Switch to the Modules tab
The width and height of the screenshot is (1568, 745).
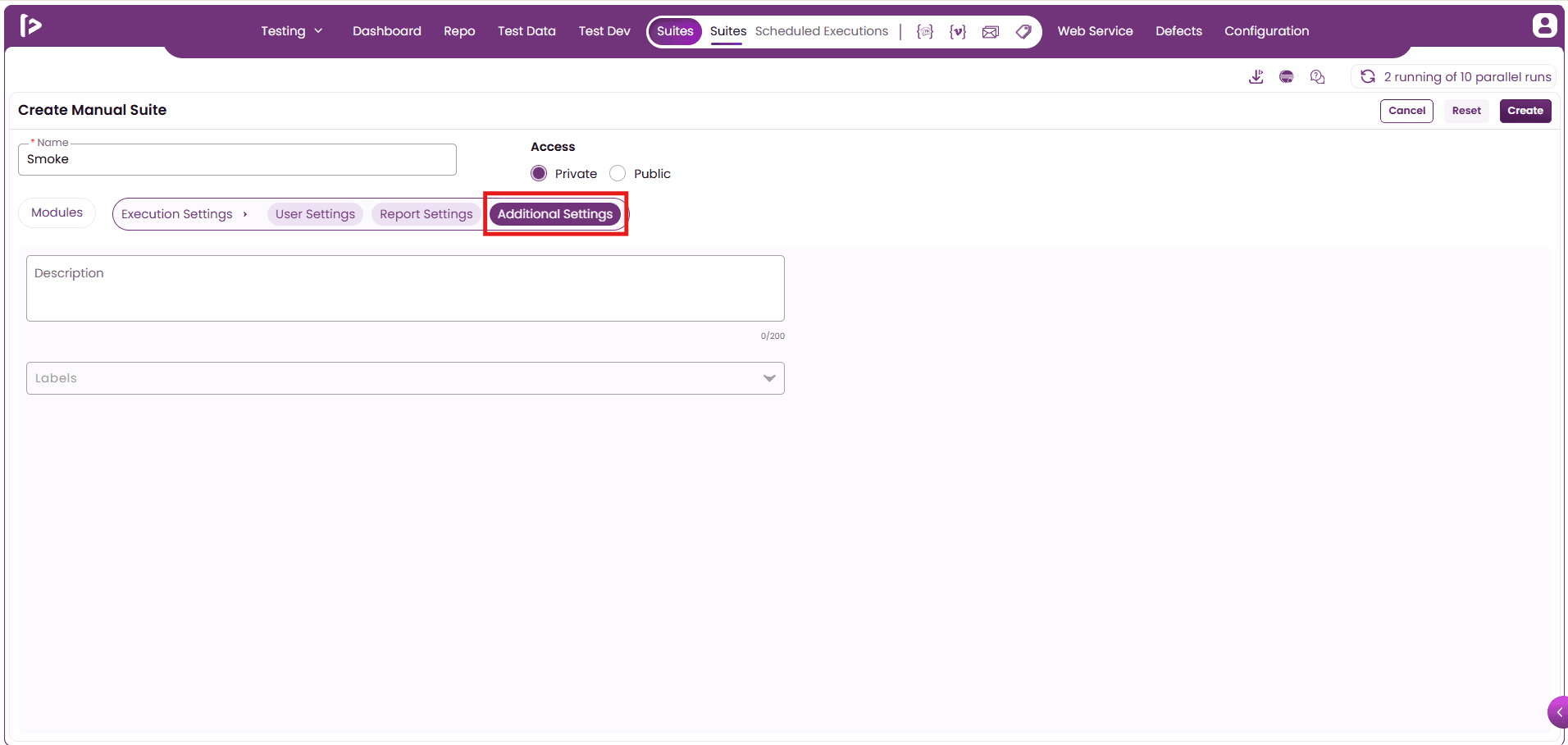point(57,213)
